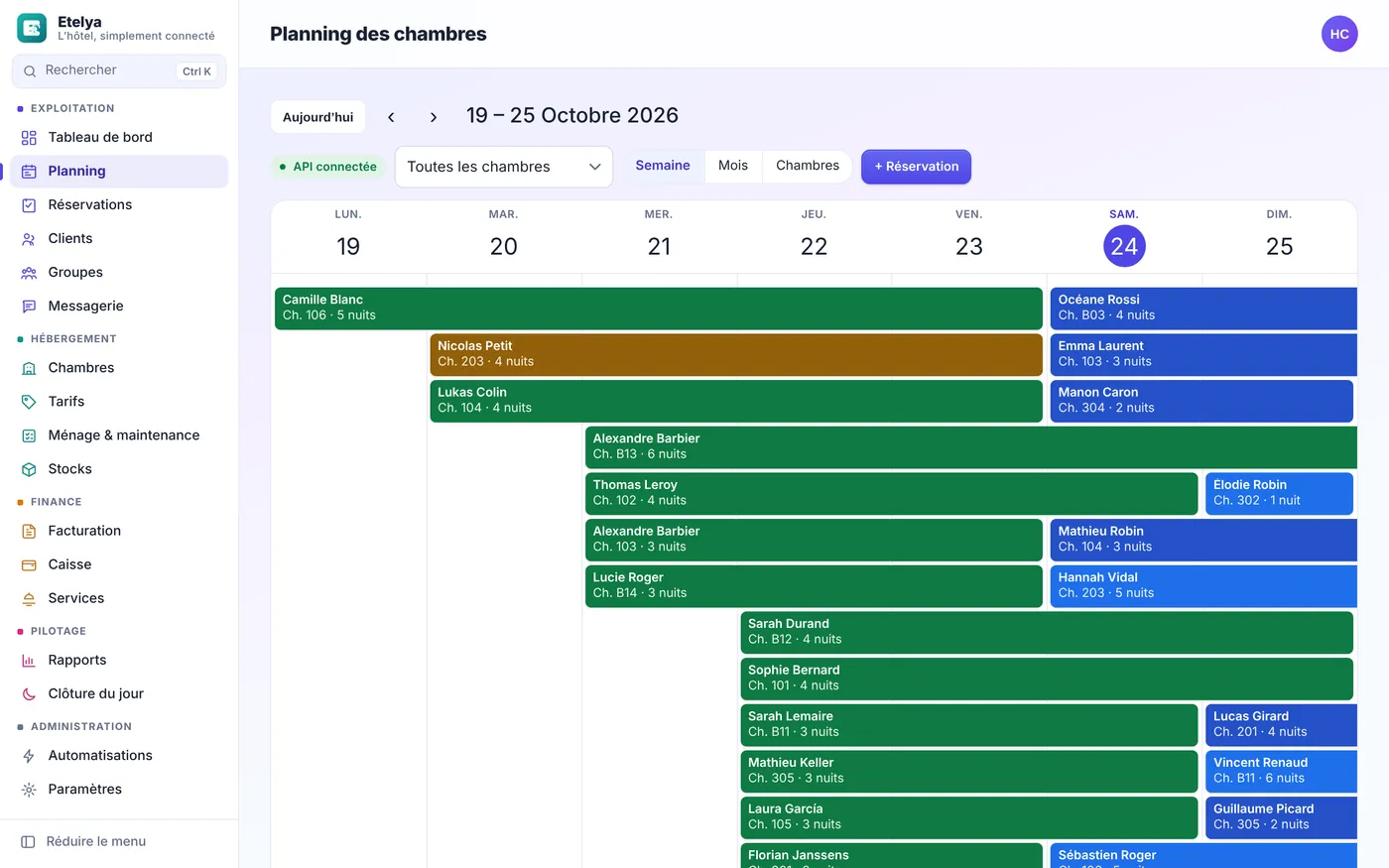Open Thomas Leroy's Ch. 102 reservation
Screen dimensions: 1389x868
892,493
